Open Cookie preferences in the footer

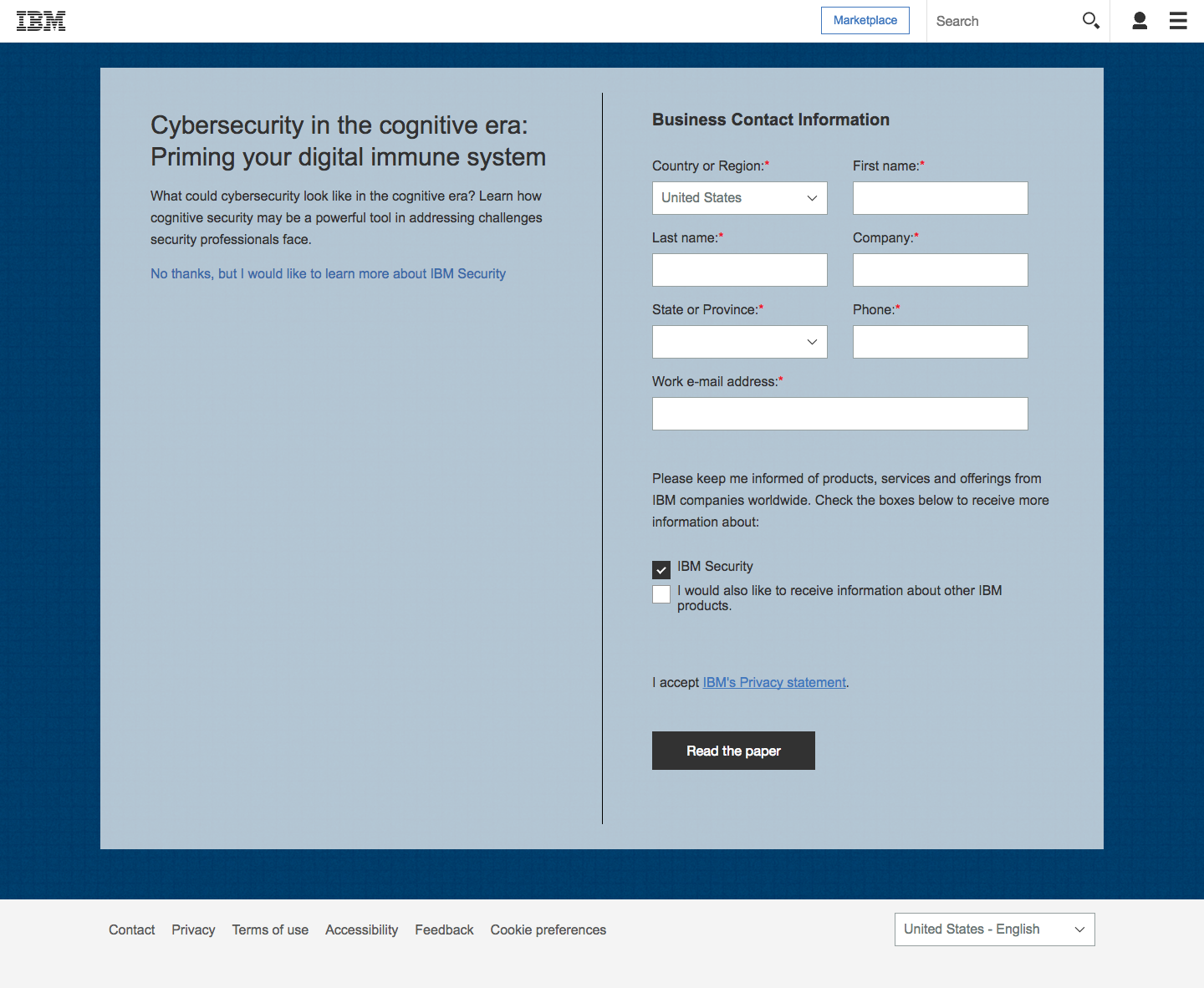[x=548, y=929]
